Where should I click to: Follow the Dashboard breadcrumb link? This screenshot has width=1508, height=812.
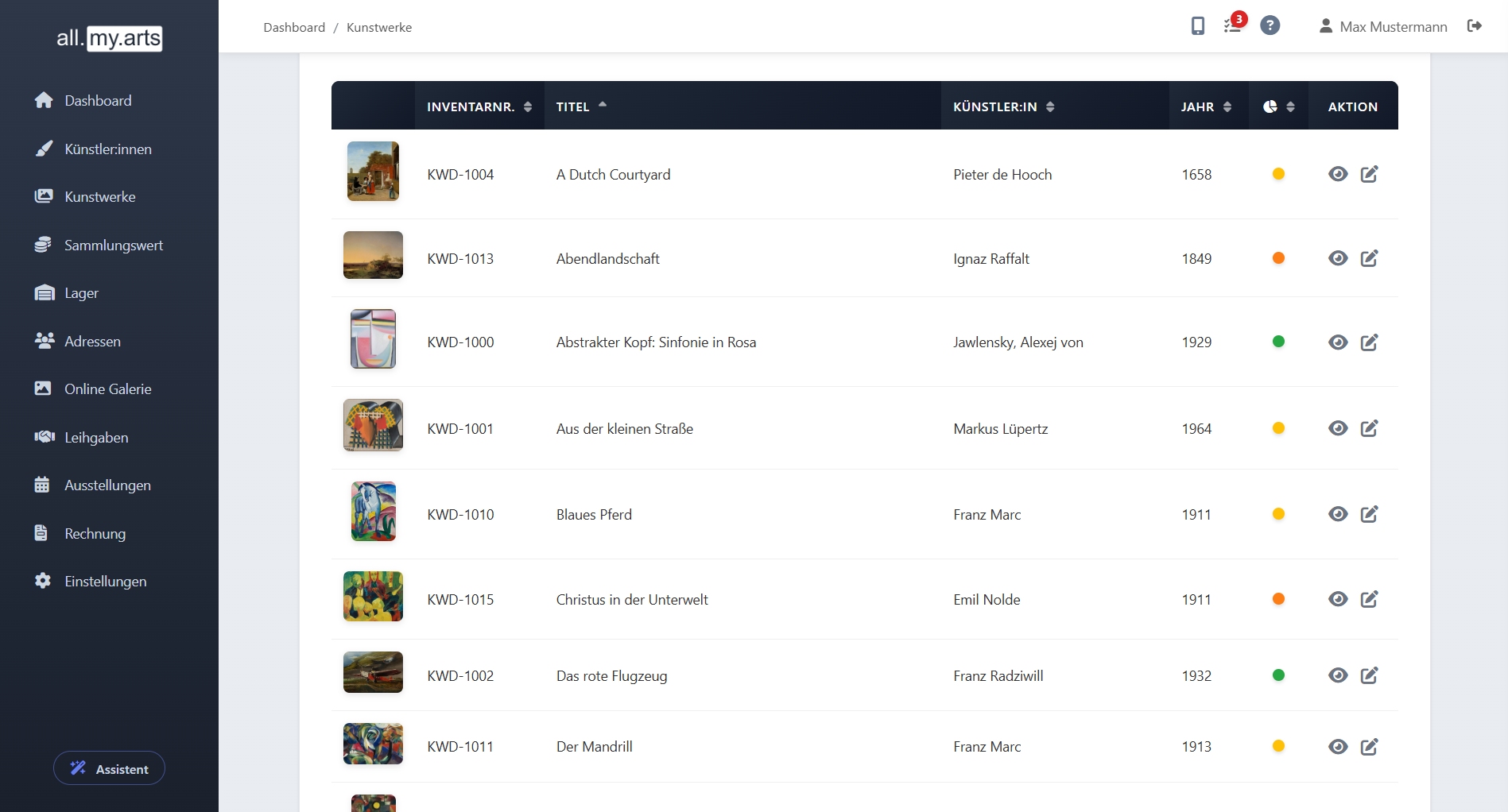(294, 27)
